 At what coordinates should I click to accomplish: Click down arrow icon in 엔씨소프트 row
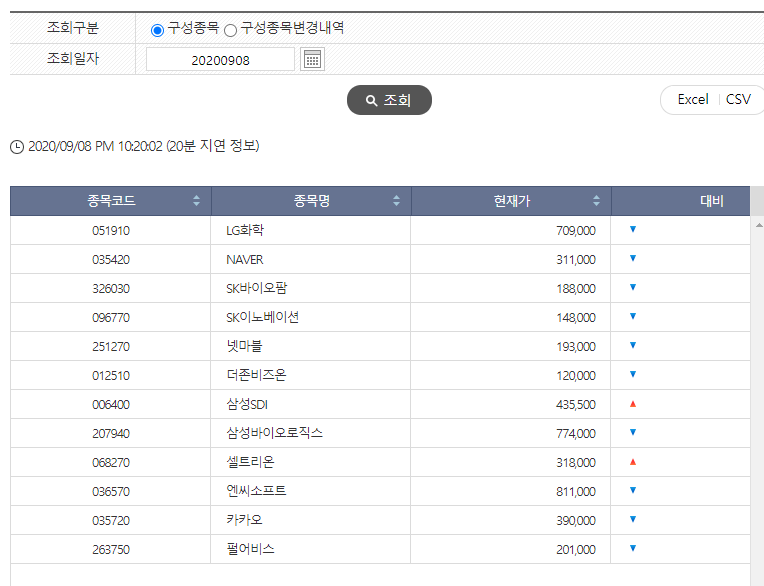pos(633,490)
